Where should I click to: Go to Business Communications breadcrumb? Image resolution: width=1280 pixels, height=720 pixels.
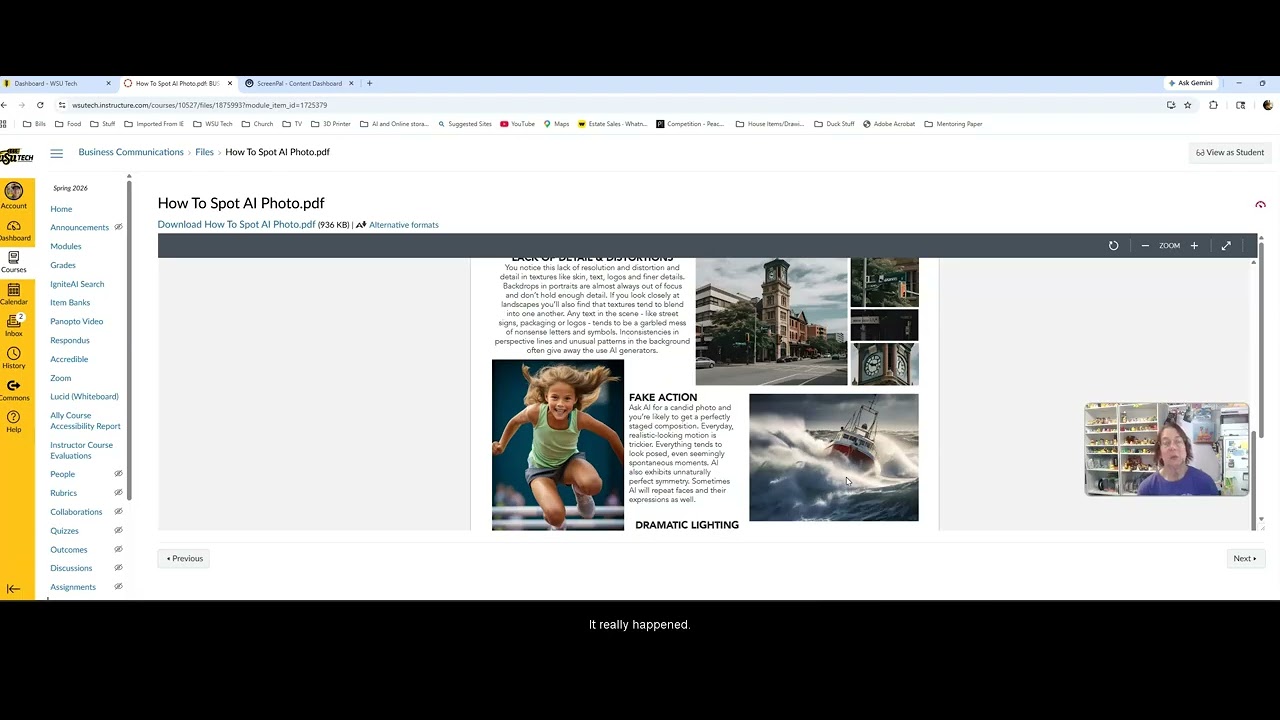coord(131,152)
